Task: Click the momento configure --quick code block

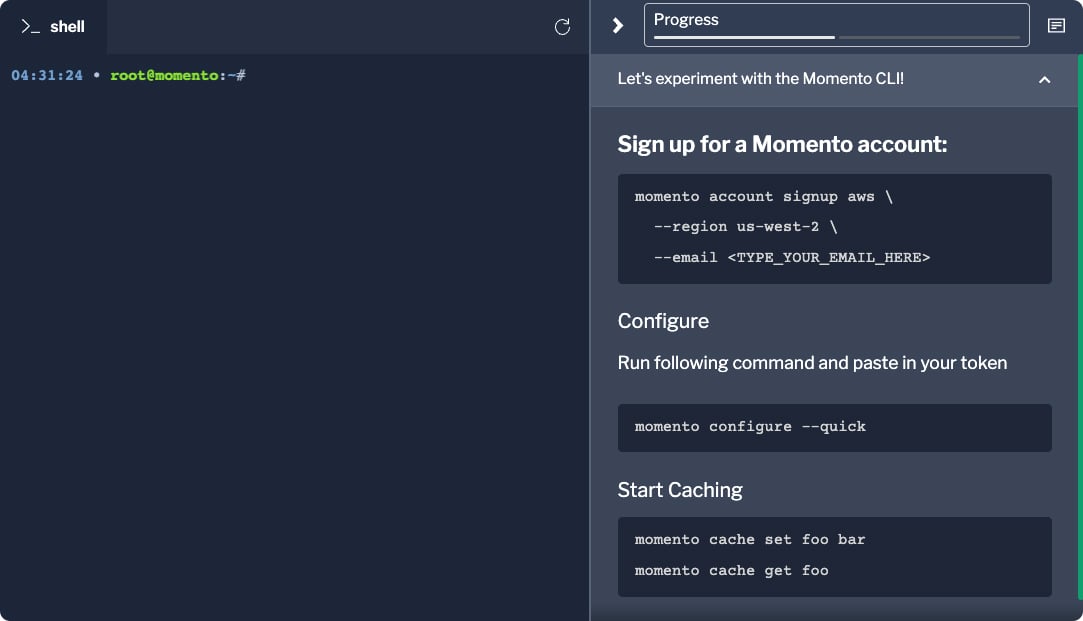Action: click(834, 428)
